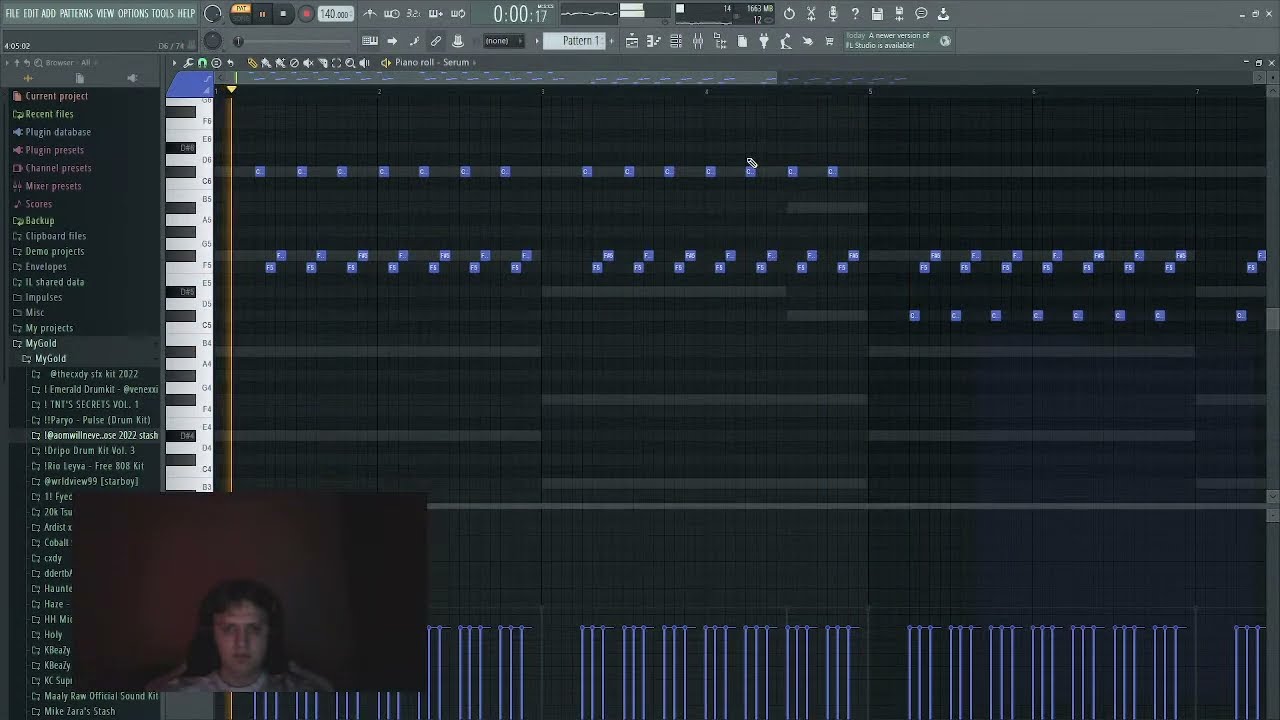Screen dimensions: 1280x720
Task: Toggle the piano roll snap magnet
Action: click(202, 62)
